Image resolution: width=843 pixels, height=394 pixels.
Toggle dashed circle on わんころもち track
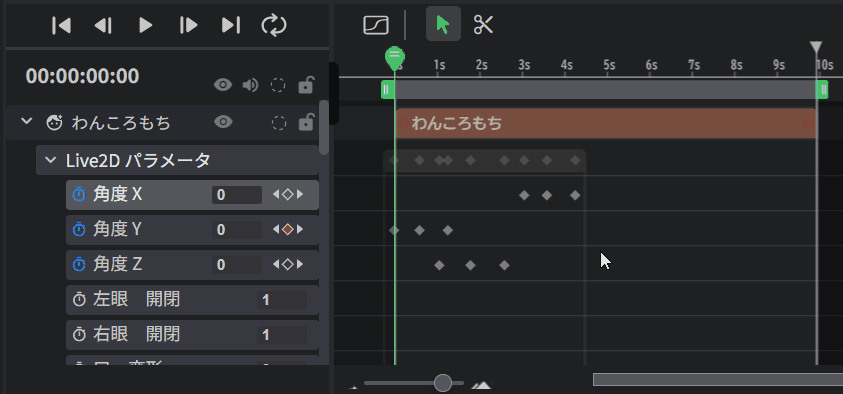click(278, 123)
